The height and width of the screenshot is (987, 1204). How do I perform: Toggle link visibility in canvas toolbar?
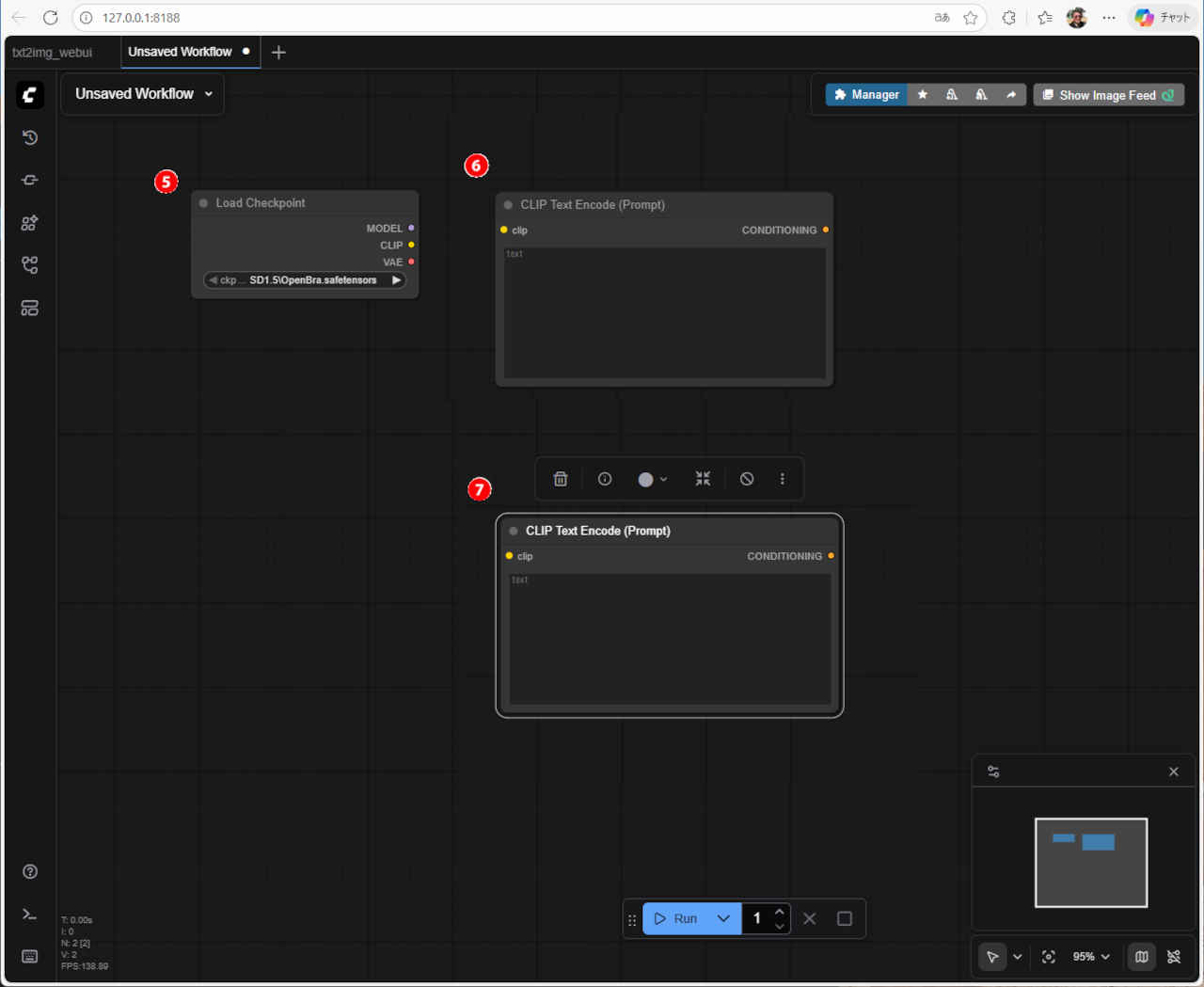pos(1174,957)
